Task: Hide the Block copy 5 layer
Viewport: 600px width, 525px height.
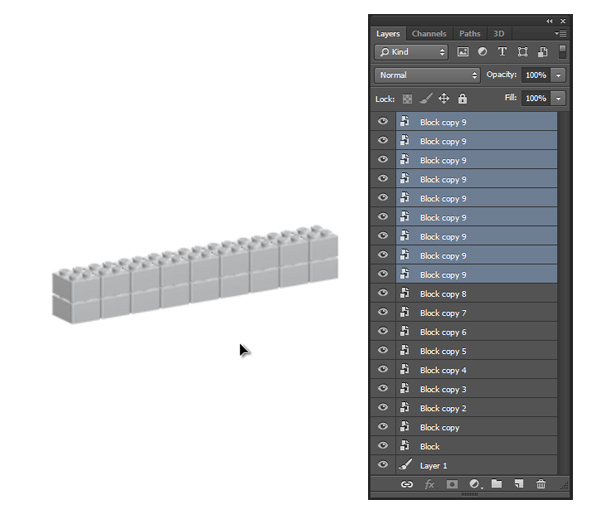Action: click(x=383, y=351)
